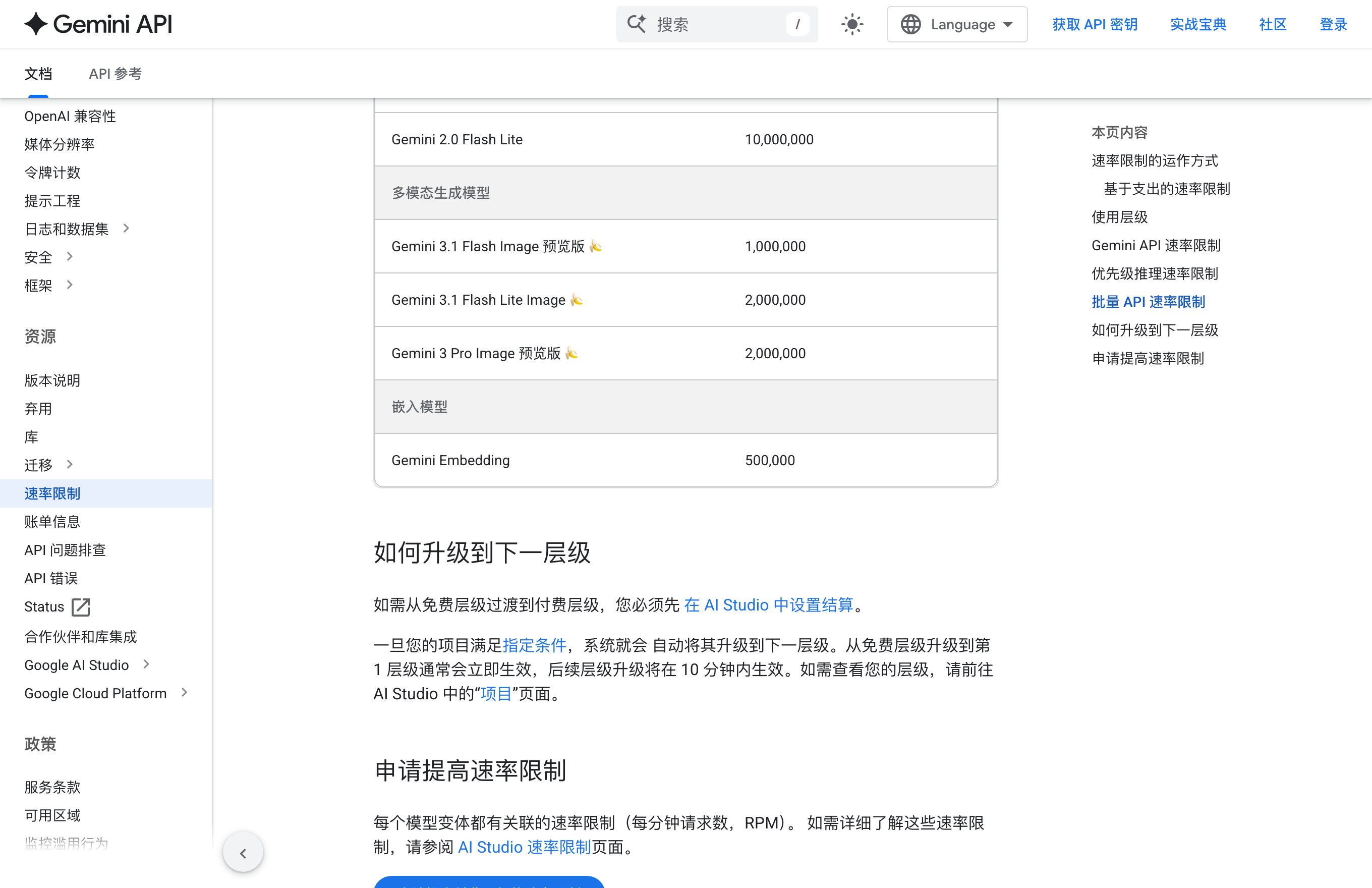Image resolution: width=1372 pixels, height=888 pixels.
Task: Expand Google AI Studio sidebar section
Action: 146,665
